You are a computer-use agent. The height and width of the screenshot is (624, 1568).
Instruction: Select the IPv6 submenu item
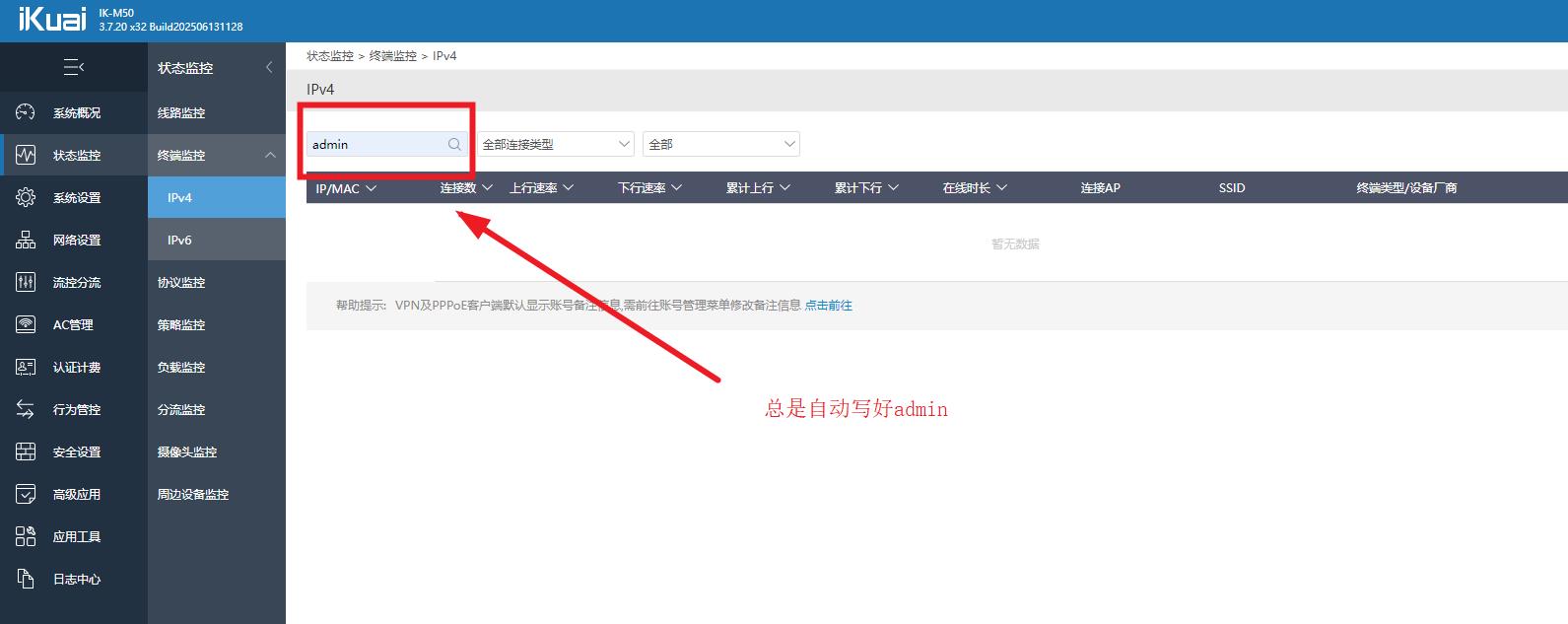(x=179, y=240)
